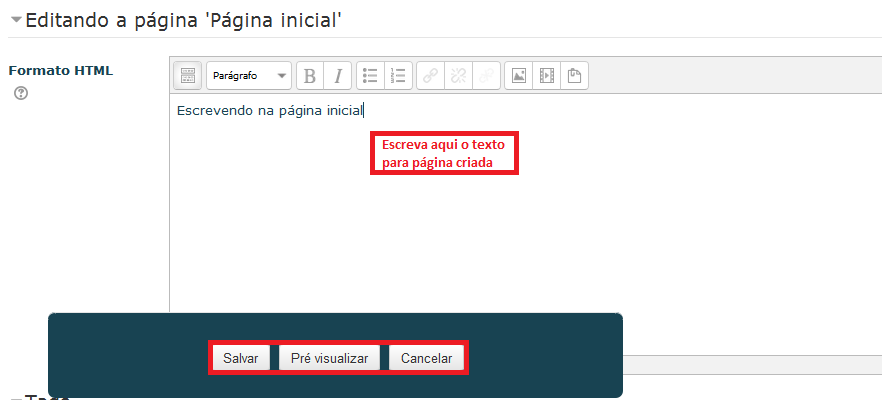Click the 'Escrevendo na página inicial' text line

270,110
